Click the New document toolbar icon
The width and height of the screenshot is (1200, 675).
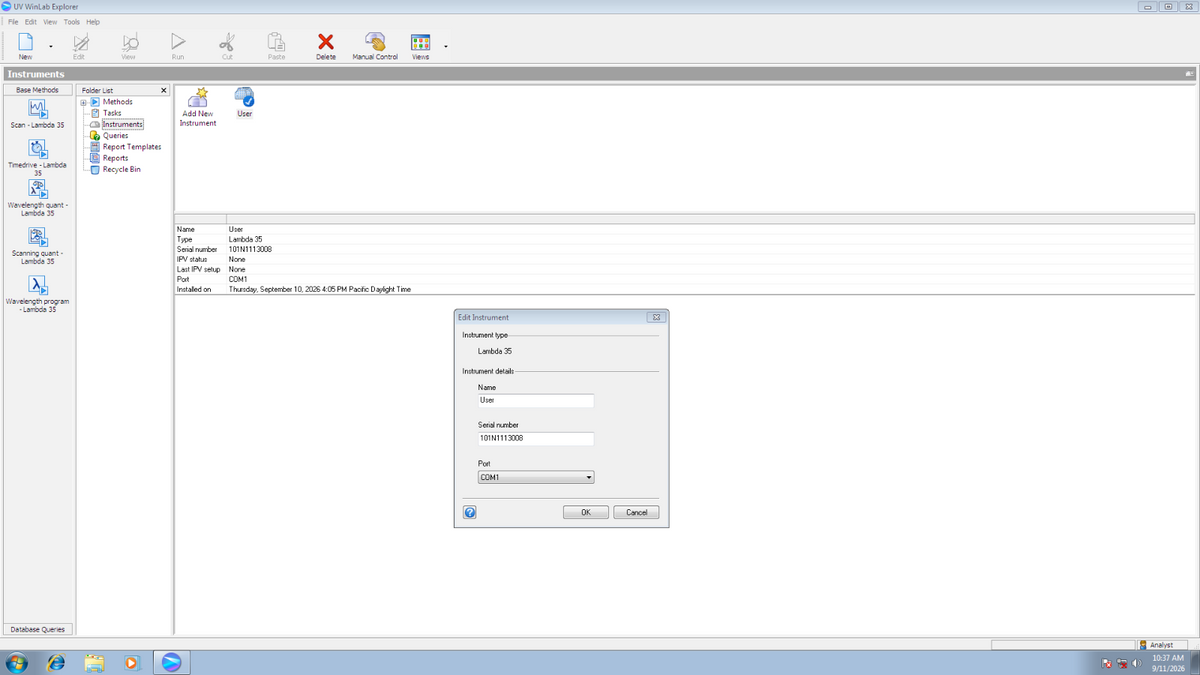25,42
